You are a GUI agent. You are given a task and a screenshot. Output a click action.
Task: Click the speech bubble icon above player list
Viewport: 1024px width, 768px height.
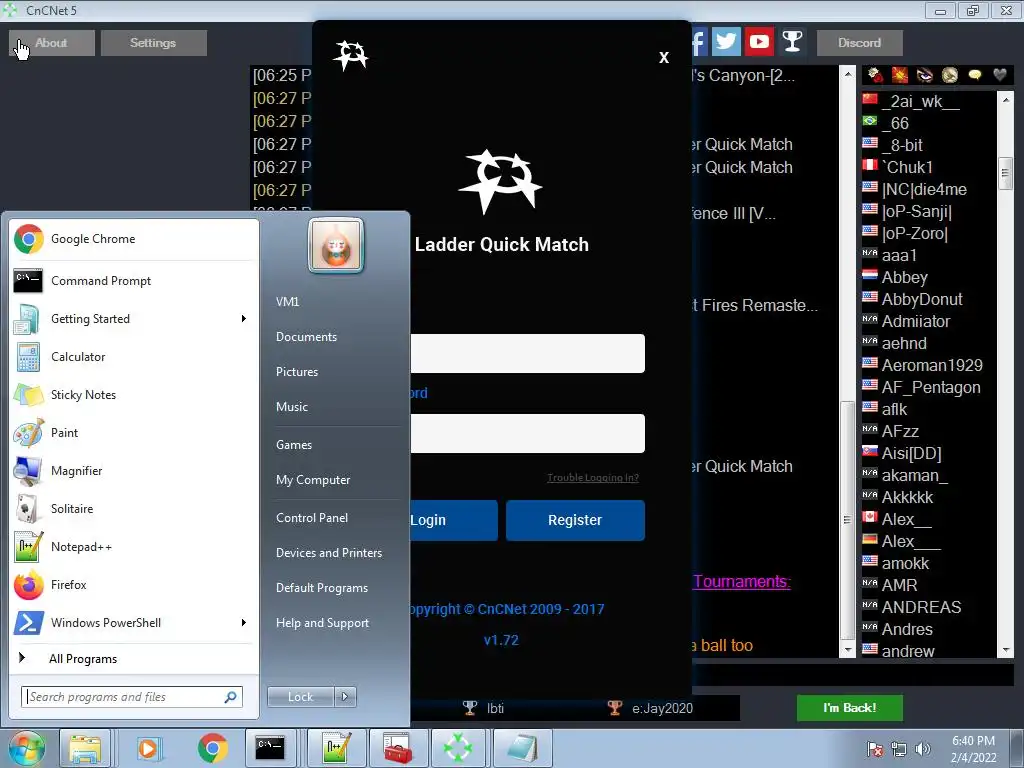click(x=974, y=75)
